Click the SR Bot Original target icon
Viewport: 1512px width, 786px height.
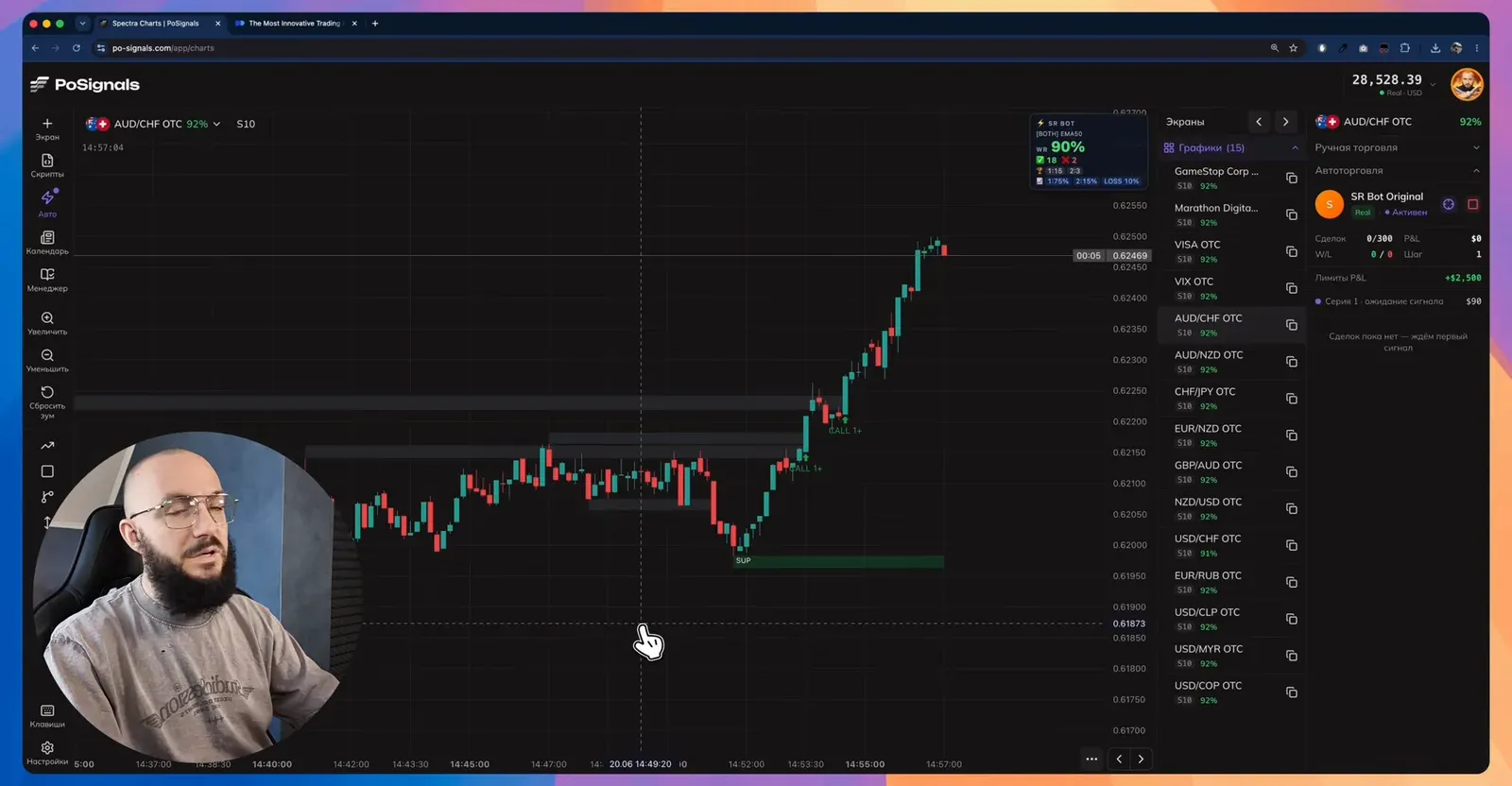pyautogui.click(x=1449, y=204)
